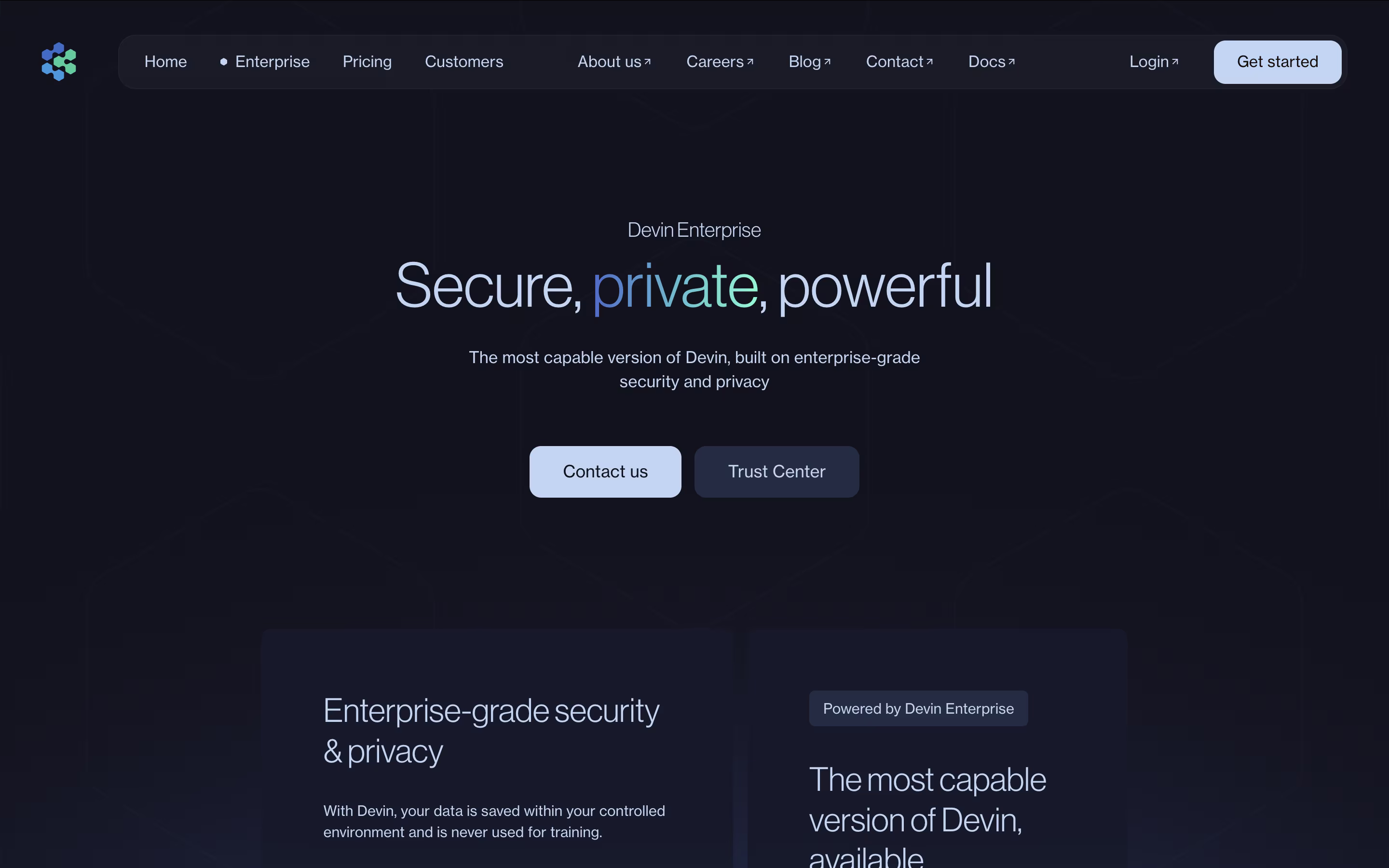Click the Cognition hexagon logo

coord(58,61)
